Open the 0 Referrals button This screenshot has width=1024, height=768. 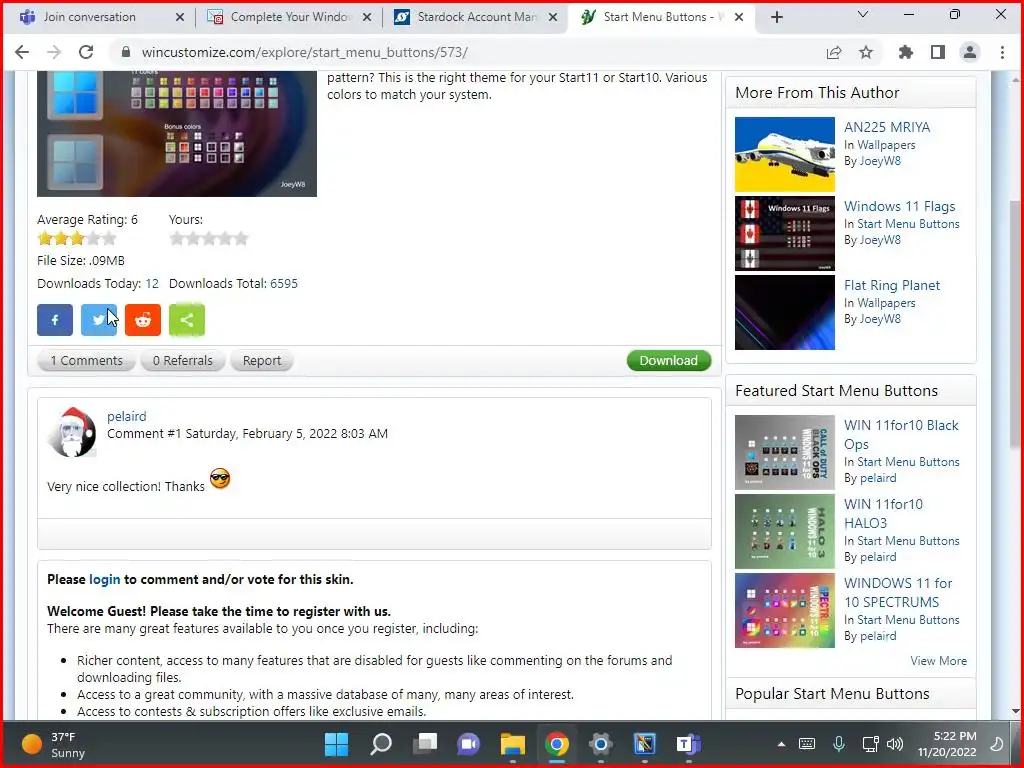point(183,360)
